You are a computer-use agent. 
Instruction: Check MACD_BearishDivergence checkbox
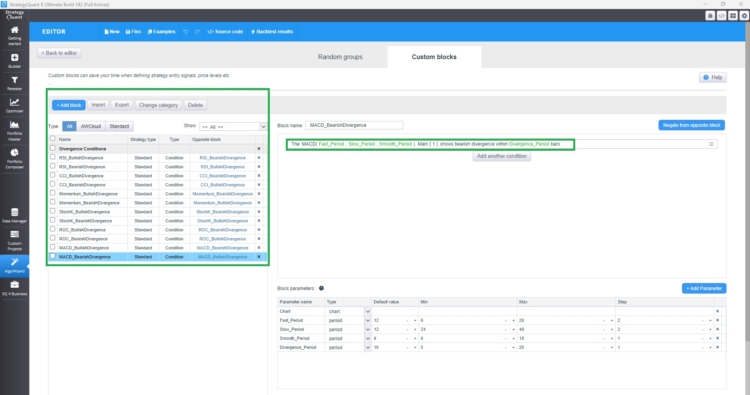click(53, 256)
